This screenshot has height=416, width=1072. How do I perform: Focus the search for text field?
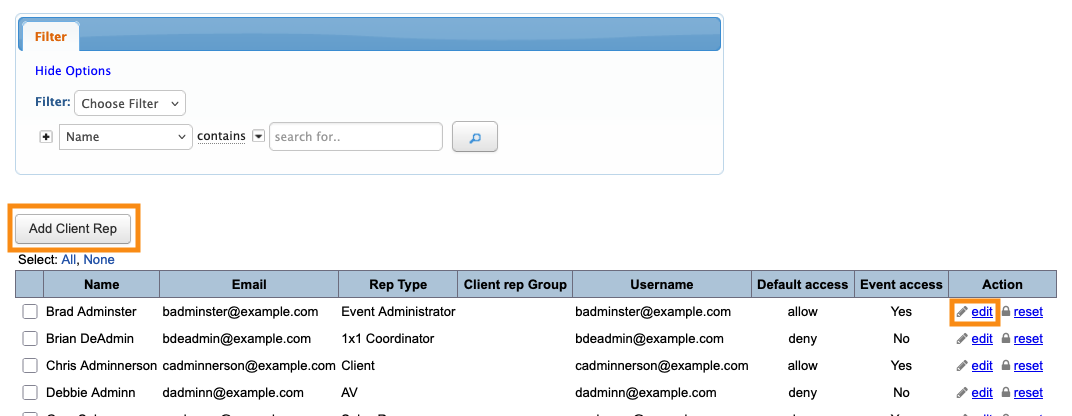(x=356, y=137)
